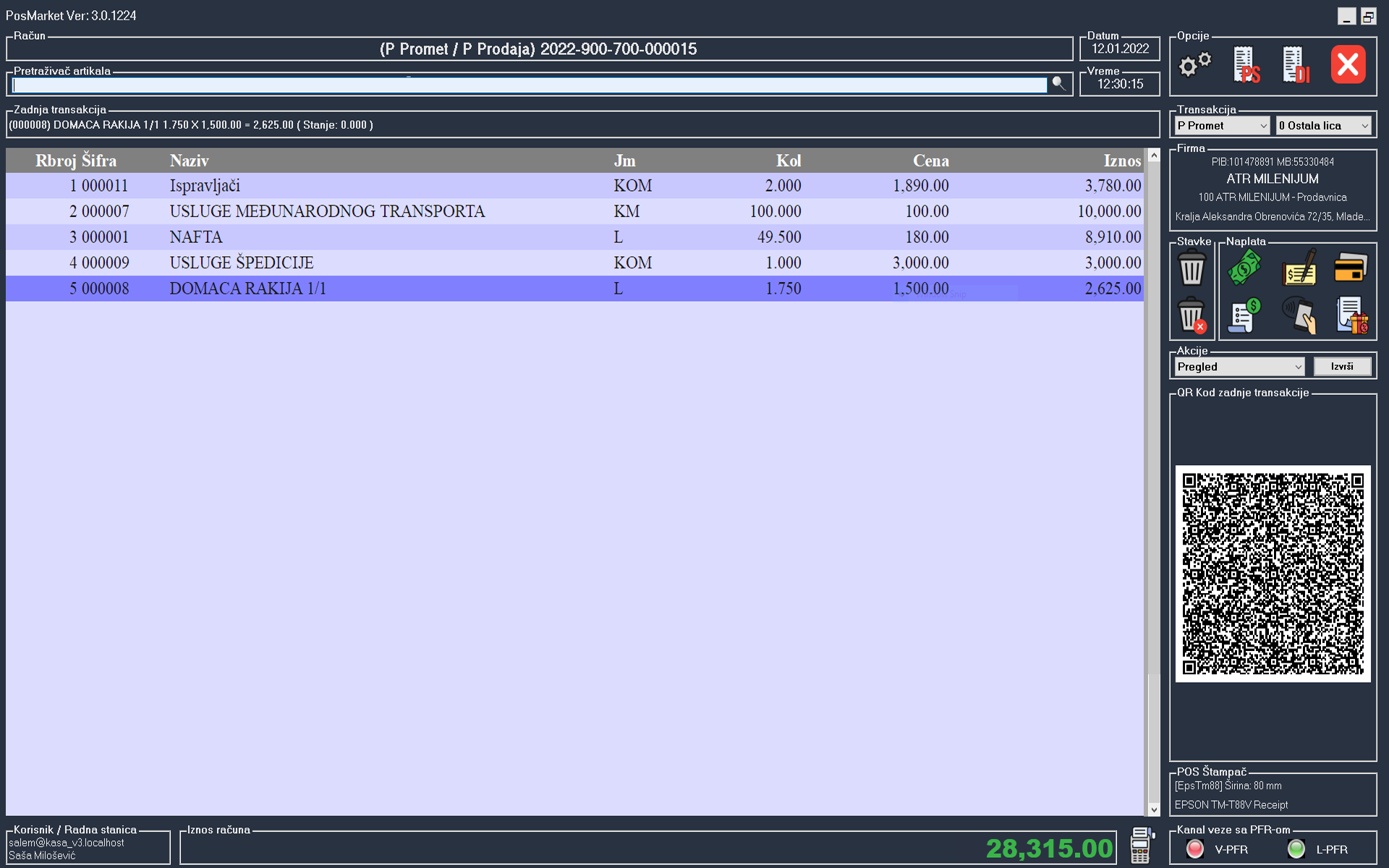Click the PS receipt icon
This screenshot has width=1389, height=868.
(1246, 65)
